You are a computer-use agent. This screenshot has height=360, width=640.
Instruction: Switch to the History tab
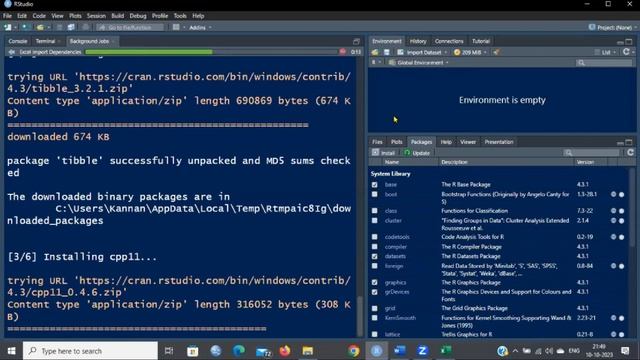(x=418, y=41)
